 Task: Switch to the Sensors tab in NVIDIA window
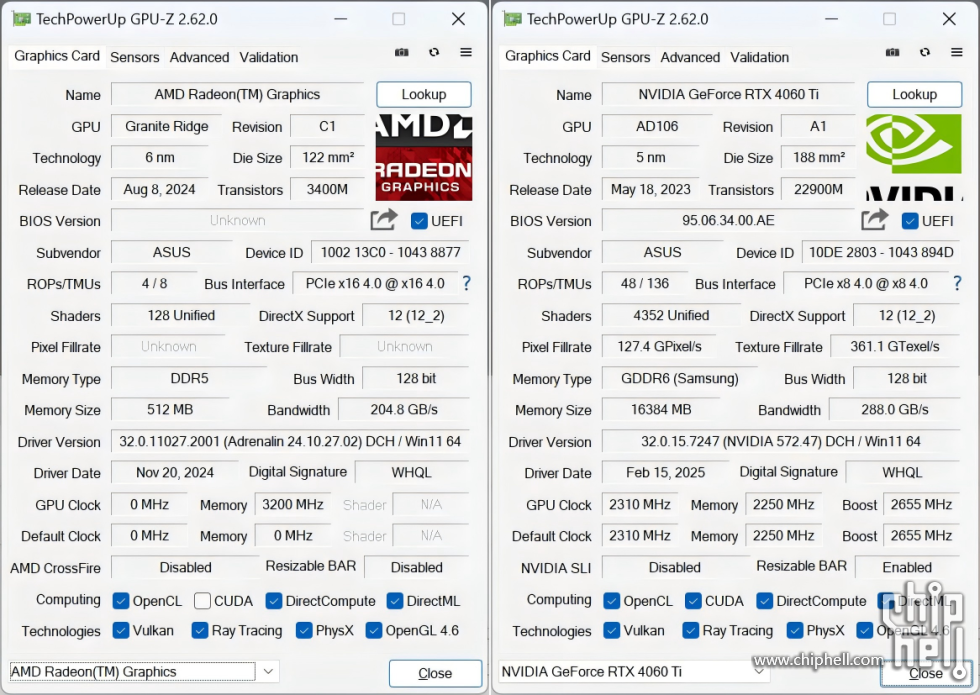tap(625, 58)
